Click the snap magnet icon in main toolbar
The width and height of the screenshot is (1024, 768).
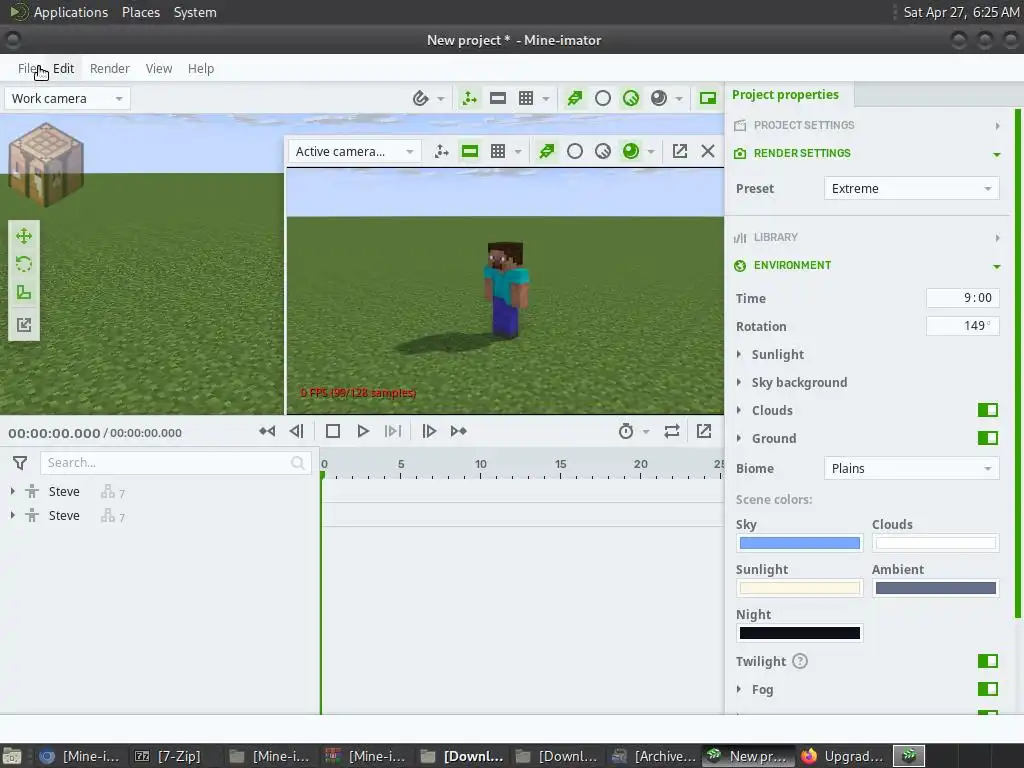421,99
